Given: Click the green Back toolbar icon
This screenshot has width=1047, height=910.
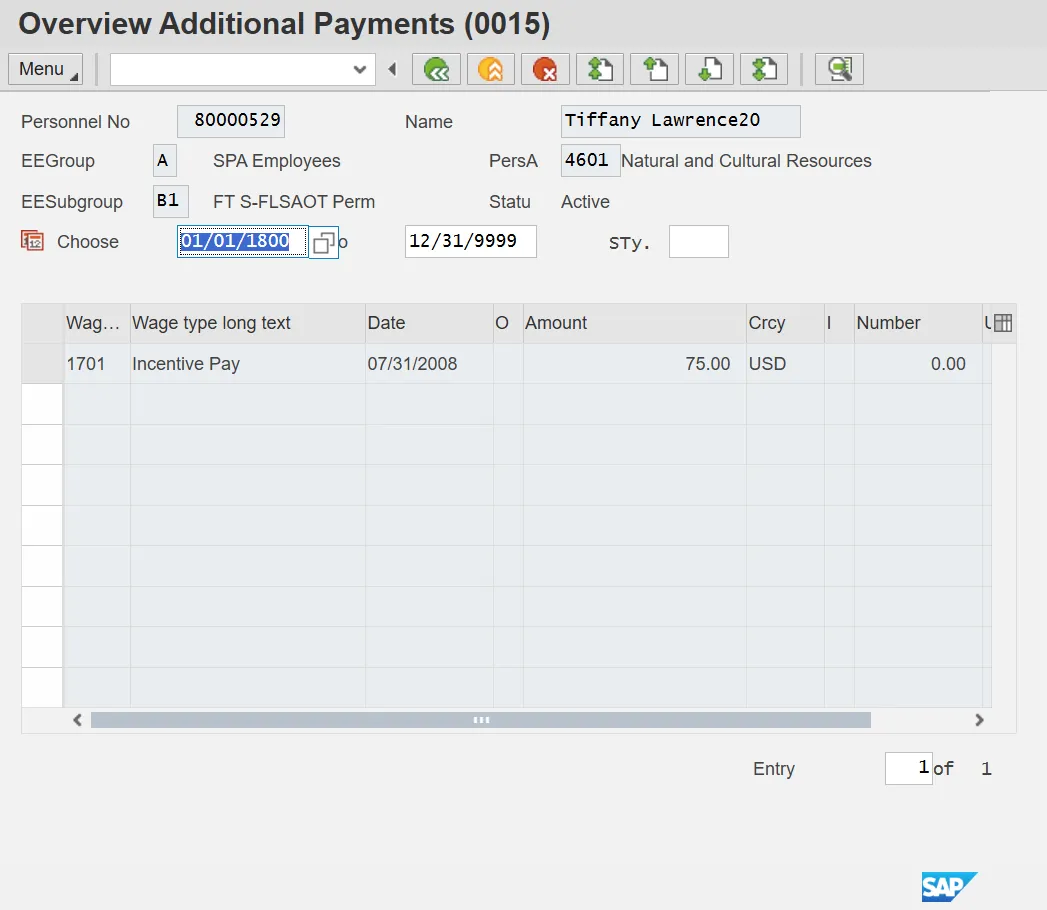Looking at the screenshot, I should pyautogui.click(x=437, y=69).
